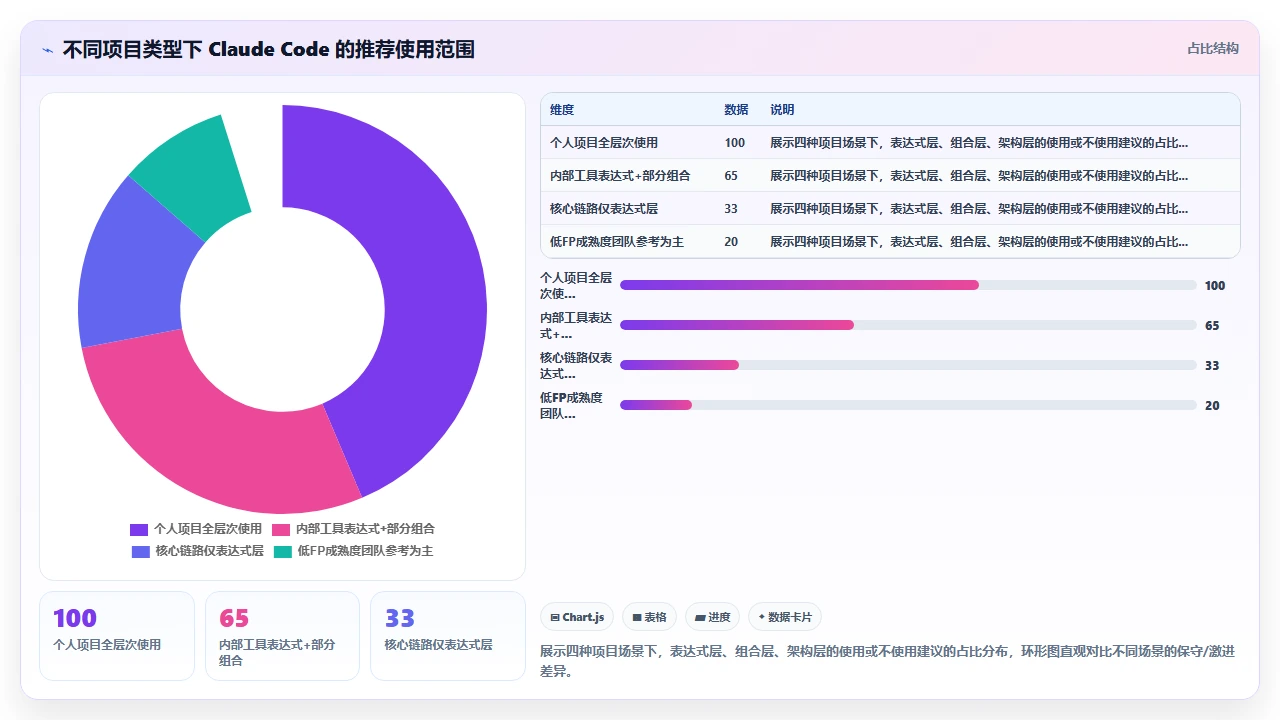Screen dimensions: 1280x720
Task: Click the page title about Claude Code
Action: pos(269,49)
